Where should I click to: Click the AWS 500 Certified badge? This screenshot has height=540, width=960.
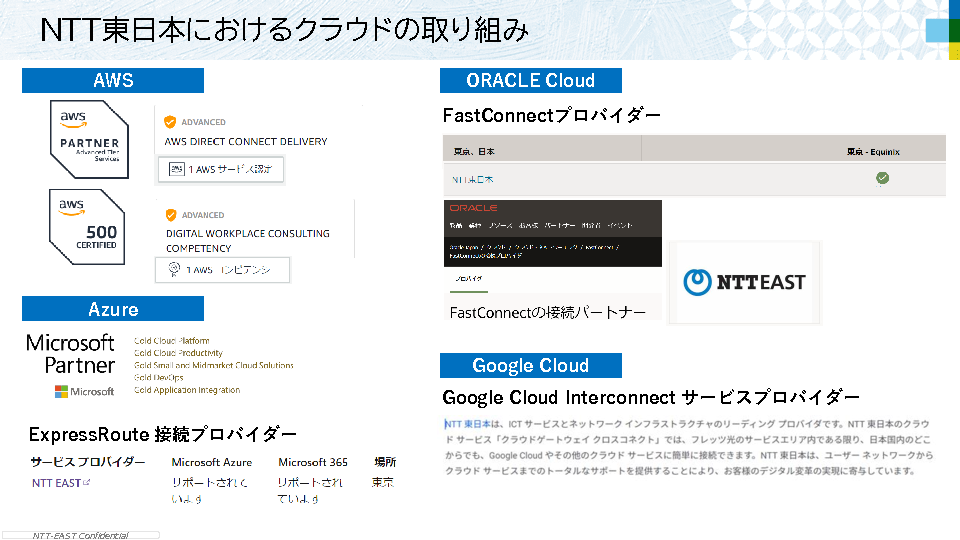pos(88,226)
